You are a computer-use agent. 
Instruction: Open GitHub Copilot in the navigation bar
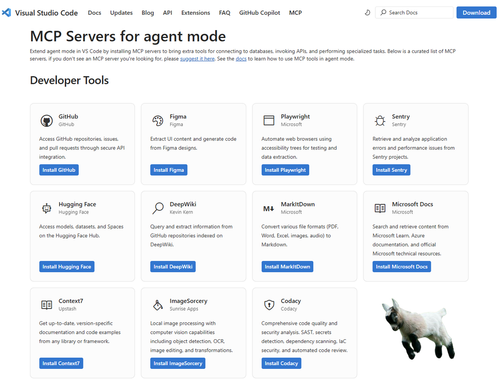[x=259, y=13]
